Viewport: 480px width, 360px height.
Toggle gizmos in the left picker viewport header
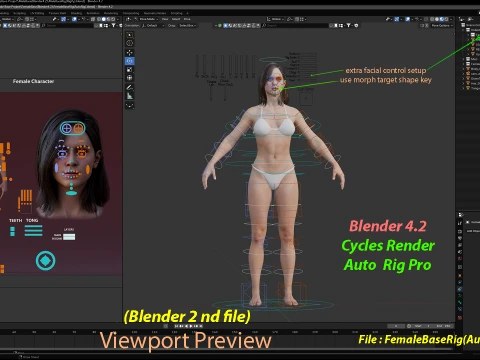click(63, 19)
